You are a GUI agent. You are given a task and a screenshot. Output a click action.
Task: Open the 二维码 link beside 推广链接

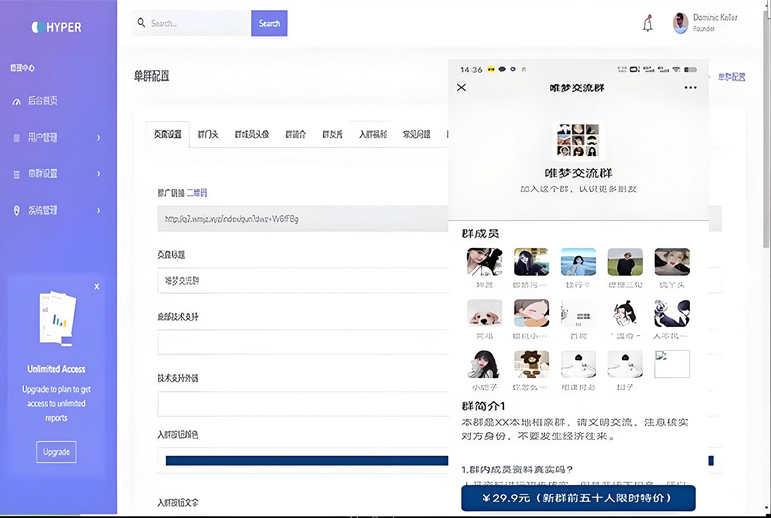(x=197, y=192)
